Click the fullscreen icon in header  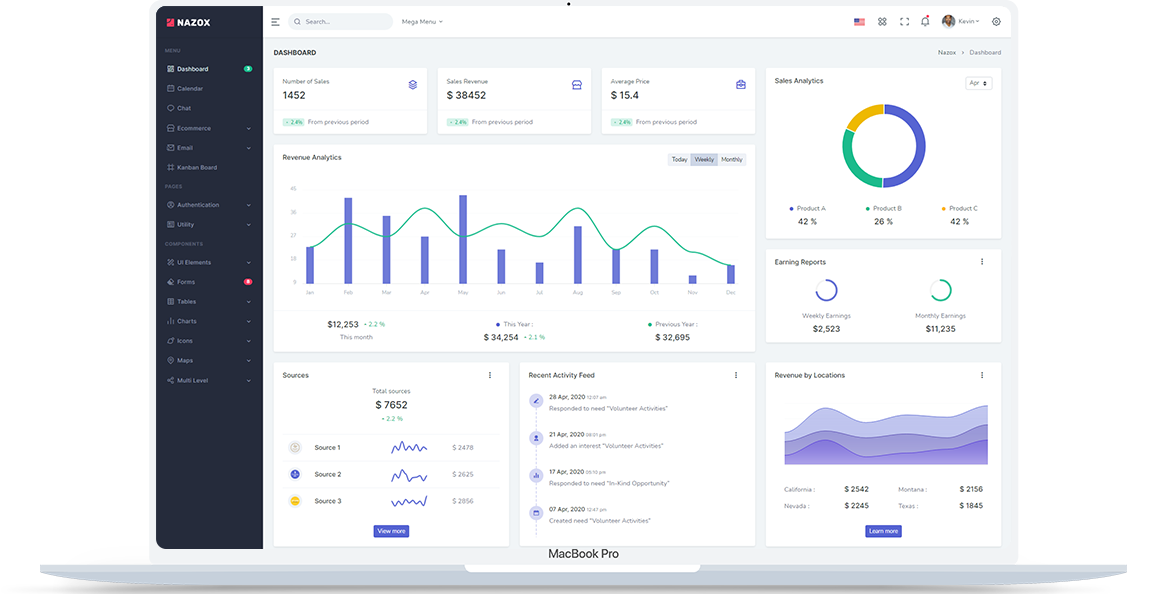(904, 21)
